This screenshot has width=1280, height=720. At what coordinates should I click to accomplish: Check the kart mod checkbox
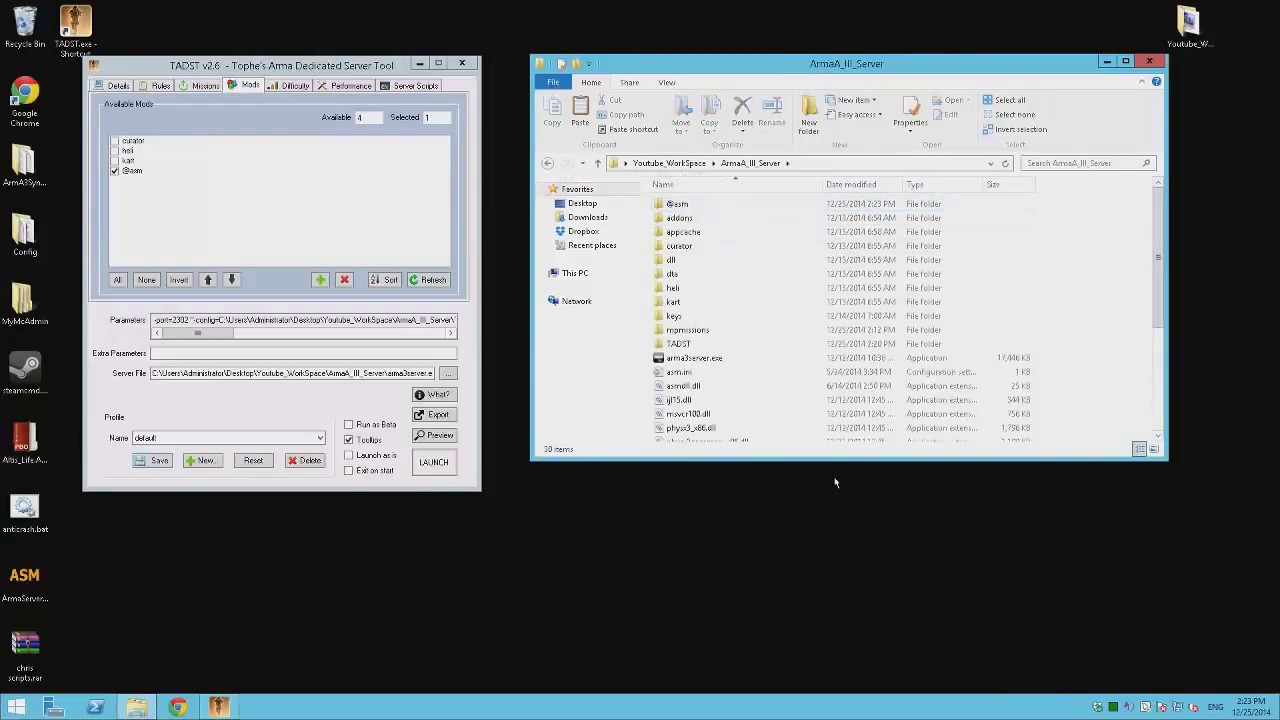[x=115, y=161]
